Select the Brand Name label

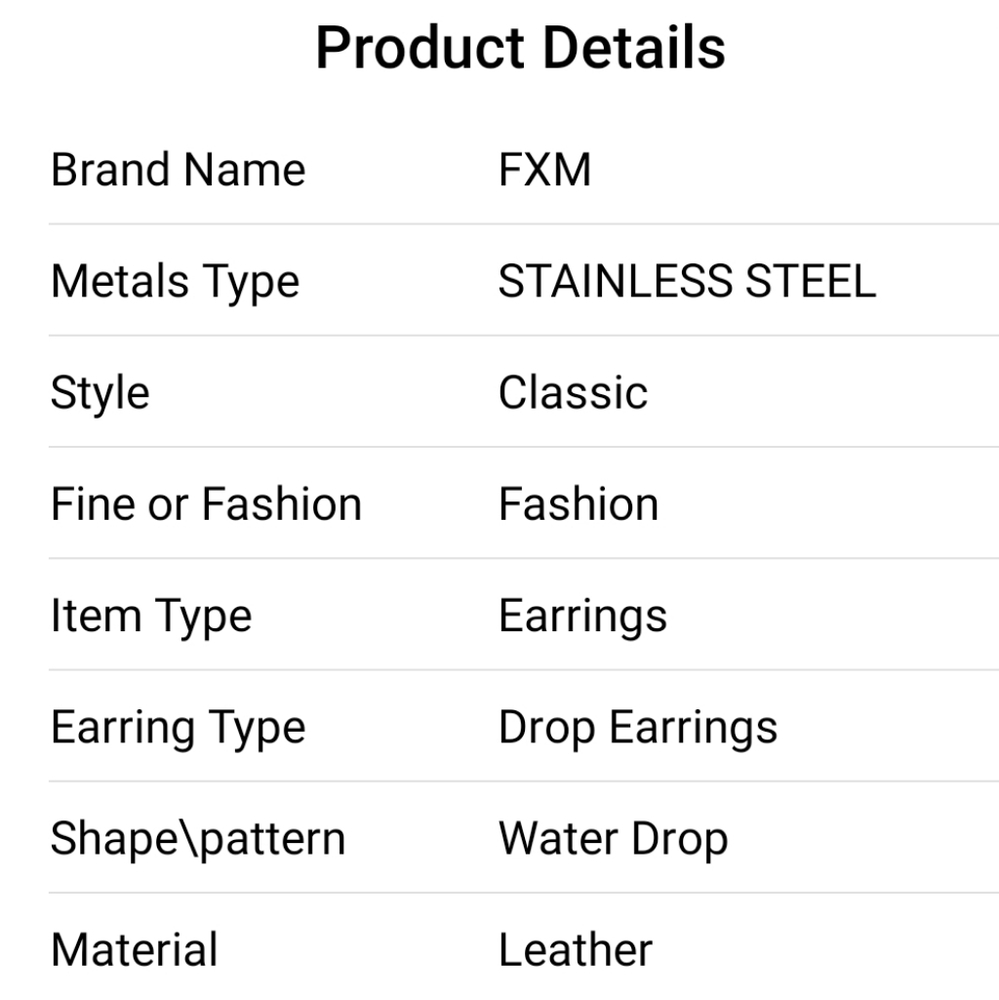tap(179, 170)
